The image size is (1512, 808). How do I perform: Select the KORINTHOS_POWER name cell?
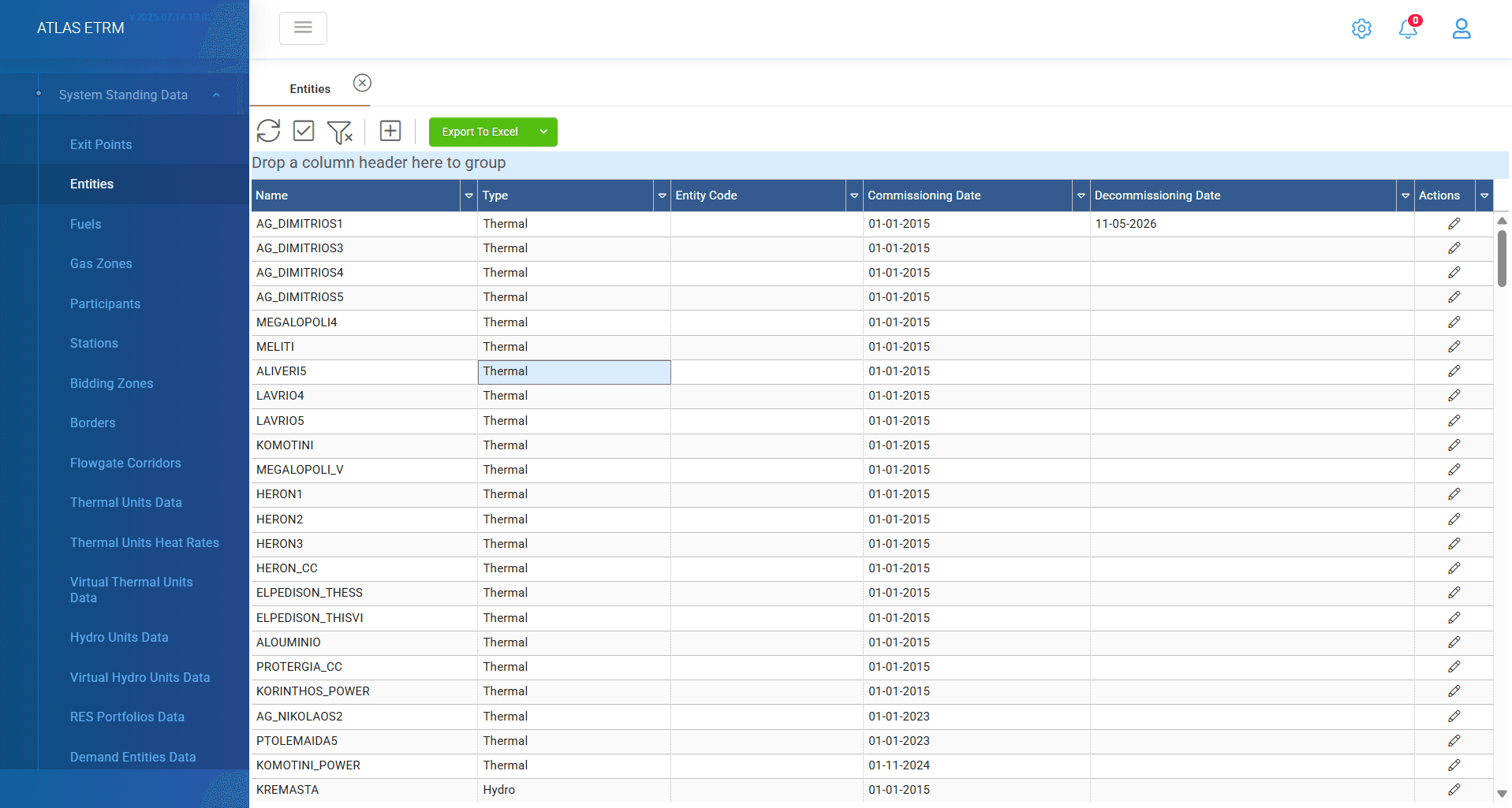364,691
